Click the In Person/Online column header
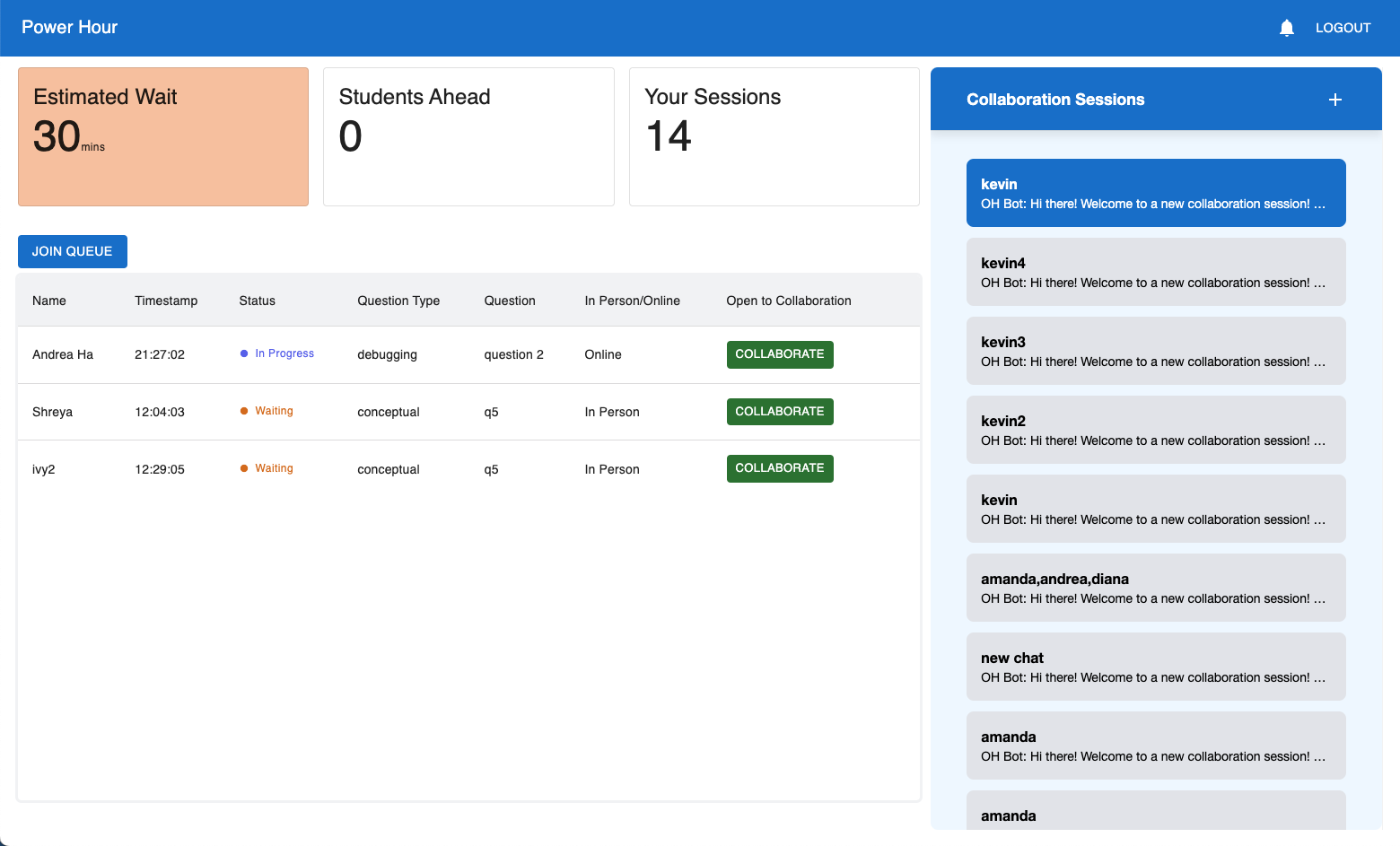This screenshot has width=1400, height=846. pyautogui.click(x=633, y=301)
